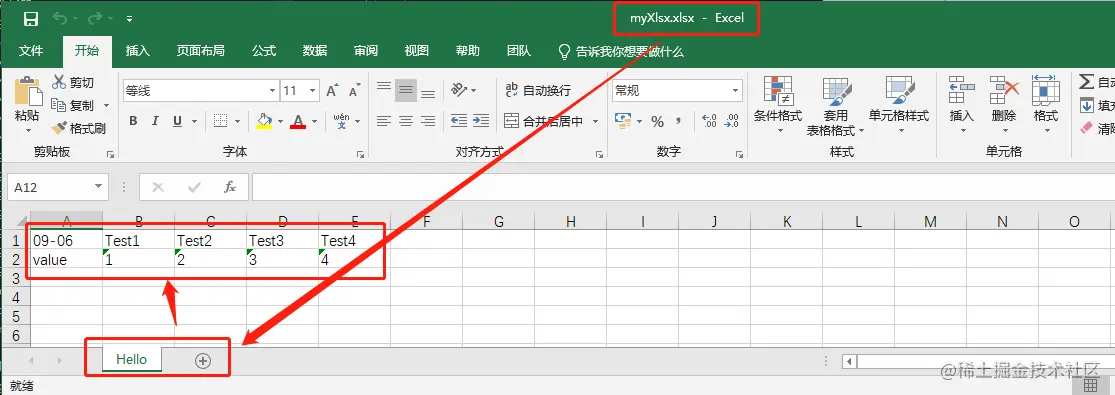Screen dimensions: 1115x395
Task: Click the Save icon in quick access toolbar
Action: pos(31,19)
